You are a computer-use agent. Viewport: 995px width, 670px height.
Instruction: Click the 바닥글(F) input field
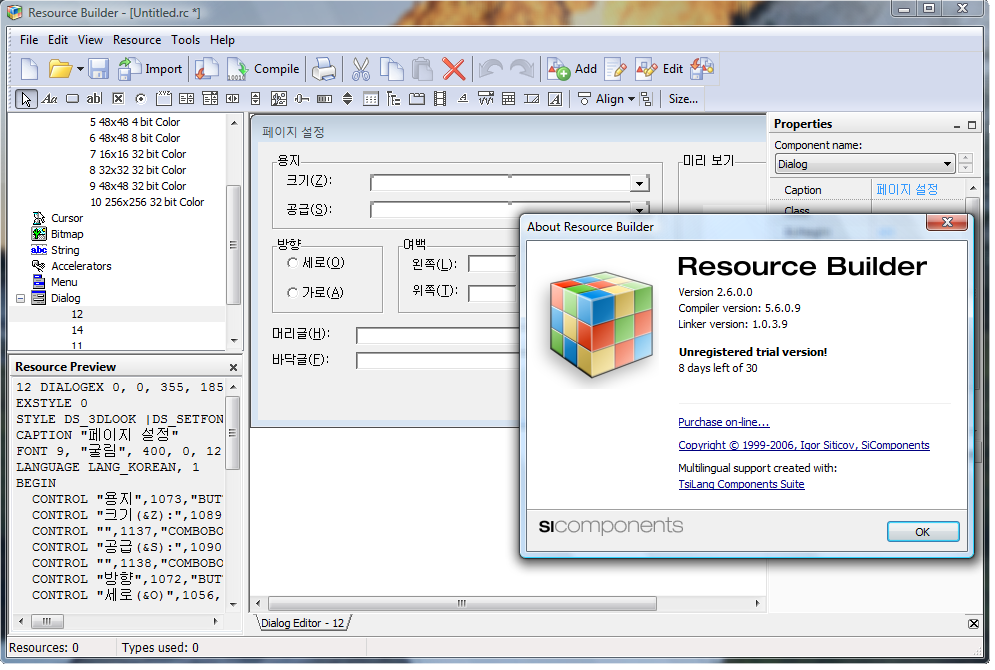pyautogui.click(x=438, y=361)
